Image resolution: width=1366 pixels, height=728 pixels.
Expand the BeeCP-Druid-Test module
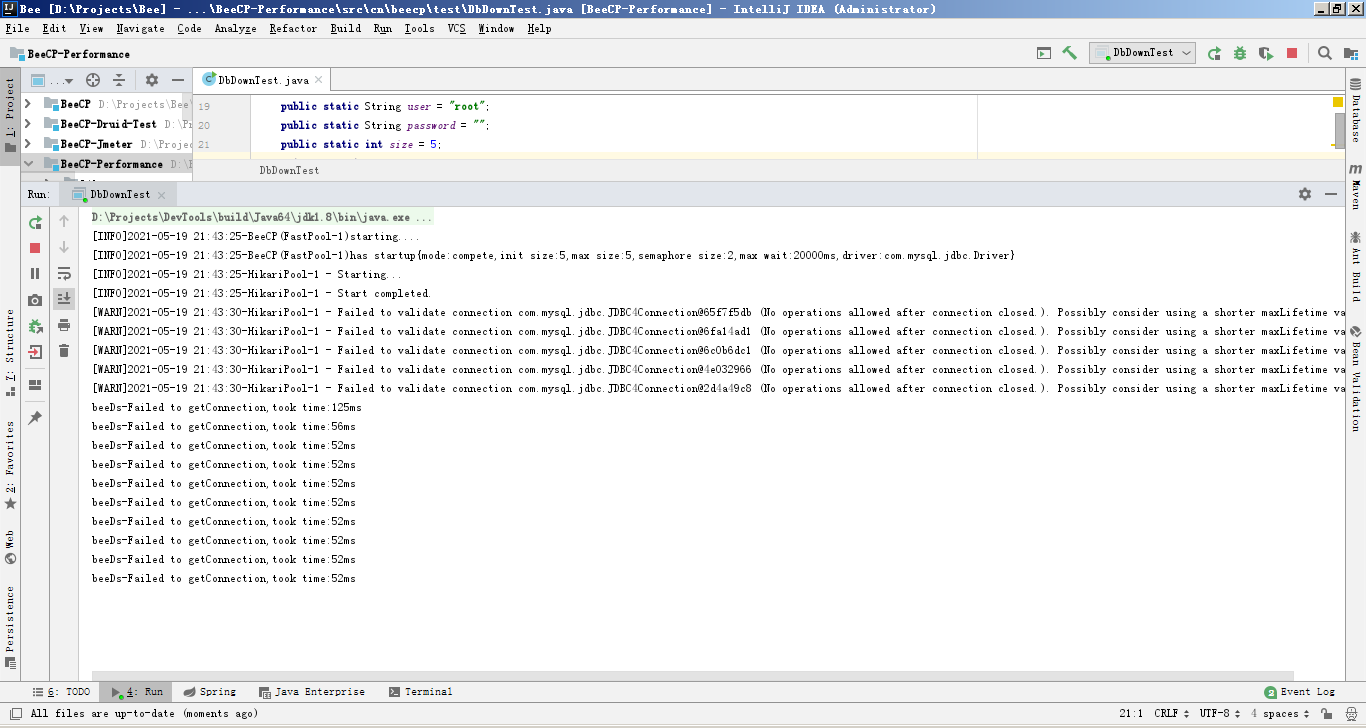coord(28,124)
